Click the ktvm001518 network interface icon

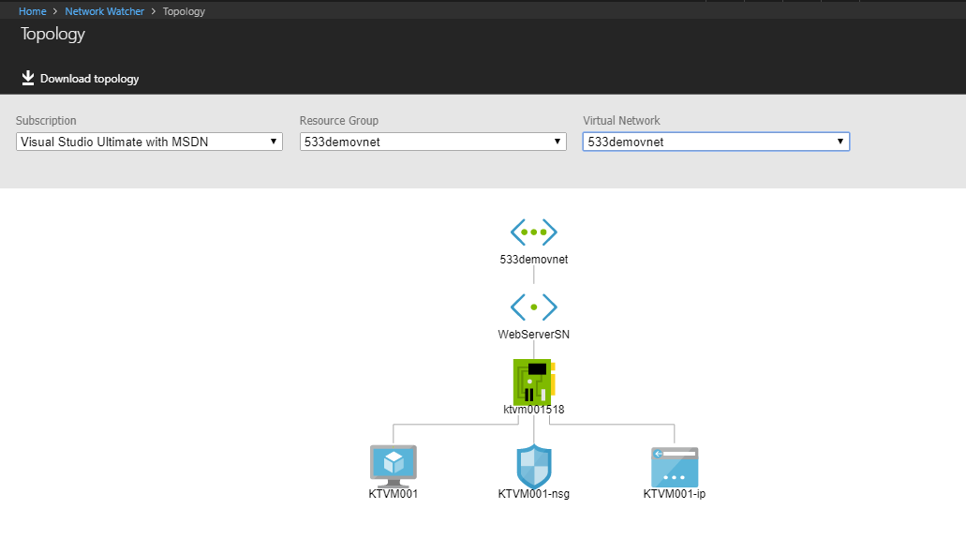click(x=534, y=381)
